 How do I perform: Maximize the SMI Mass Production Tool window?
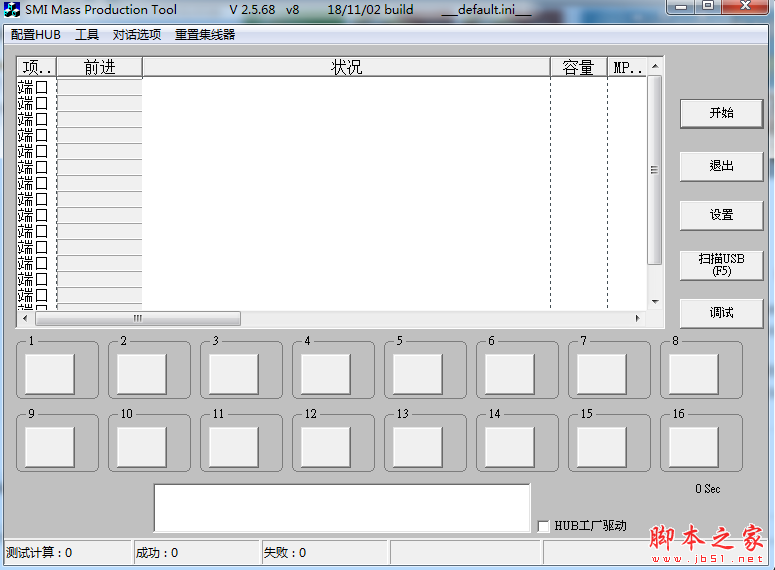[708, 6]
